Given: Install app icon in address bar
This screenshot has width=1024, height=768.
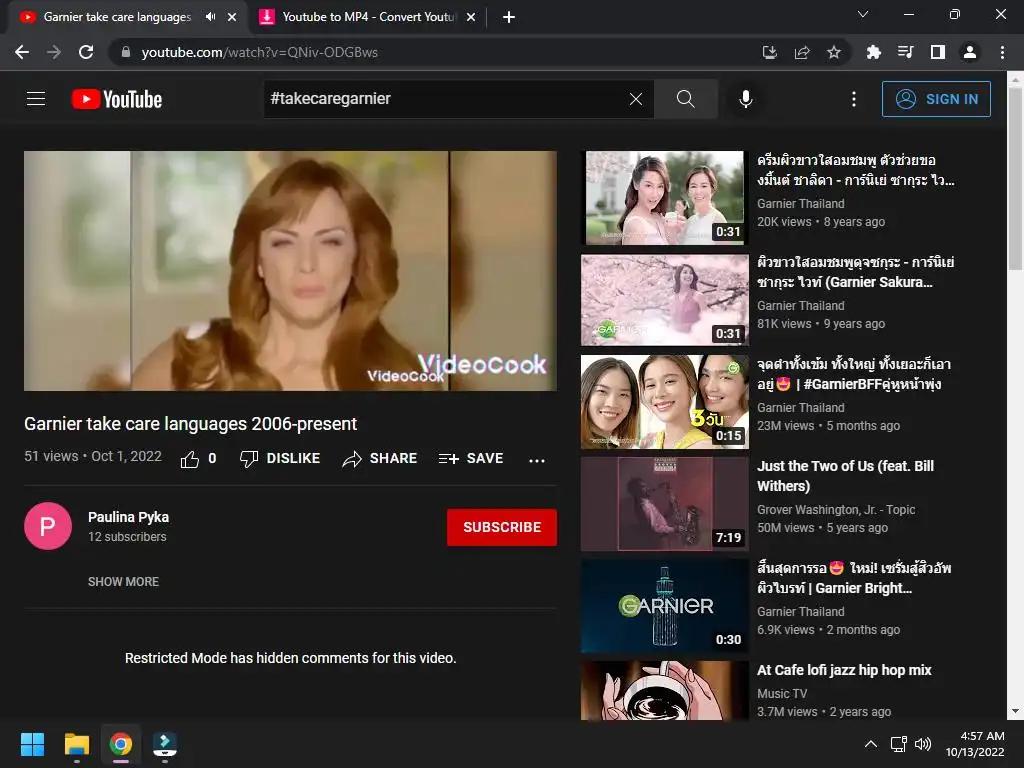Looking at the screenshot, I should pos(769,52).
